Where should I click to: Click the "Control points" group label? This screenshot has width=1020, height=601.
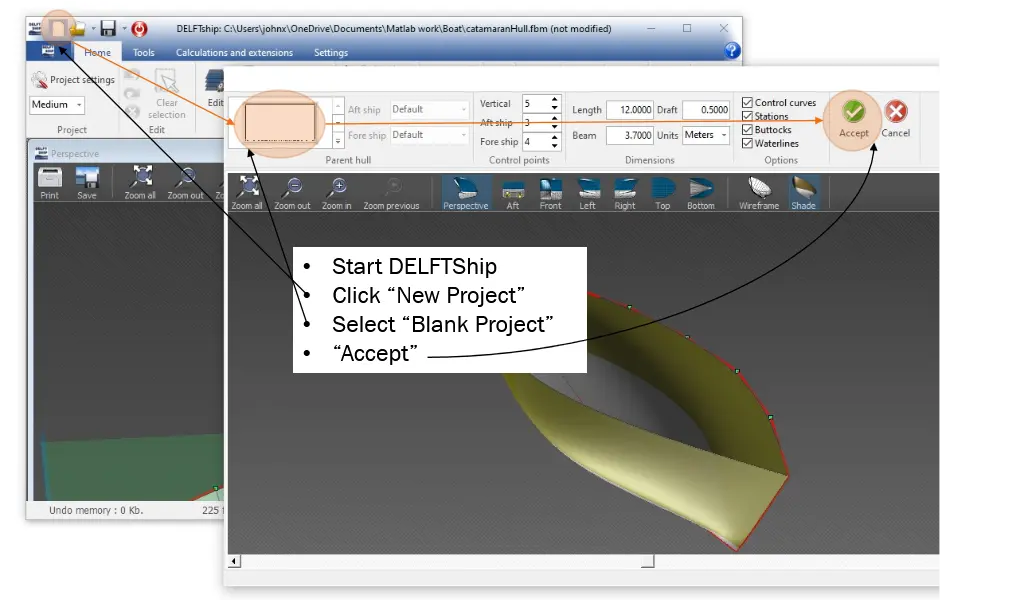click(x=519, y=160)
